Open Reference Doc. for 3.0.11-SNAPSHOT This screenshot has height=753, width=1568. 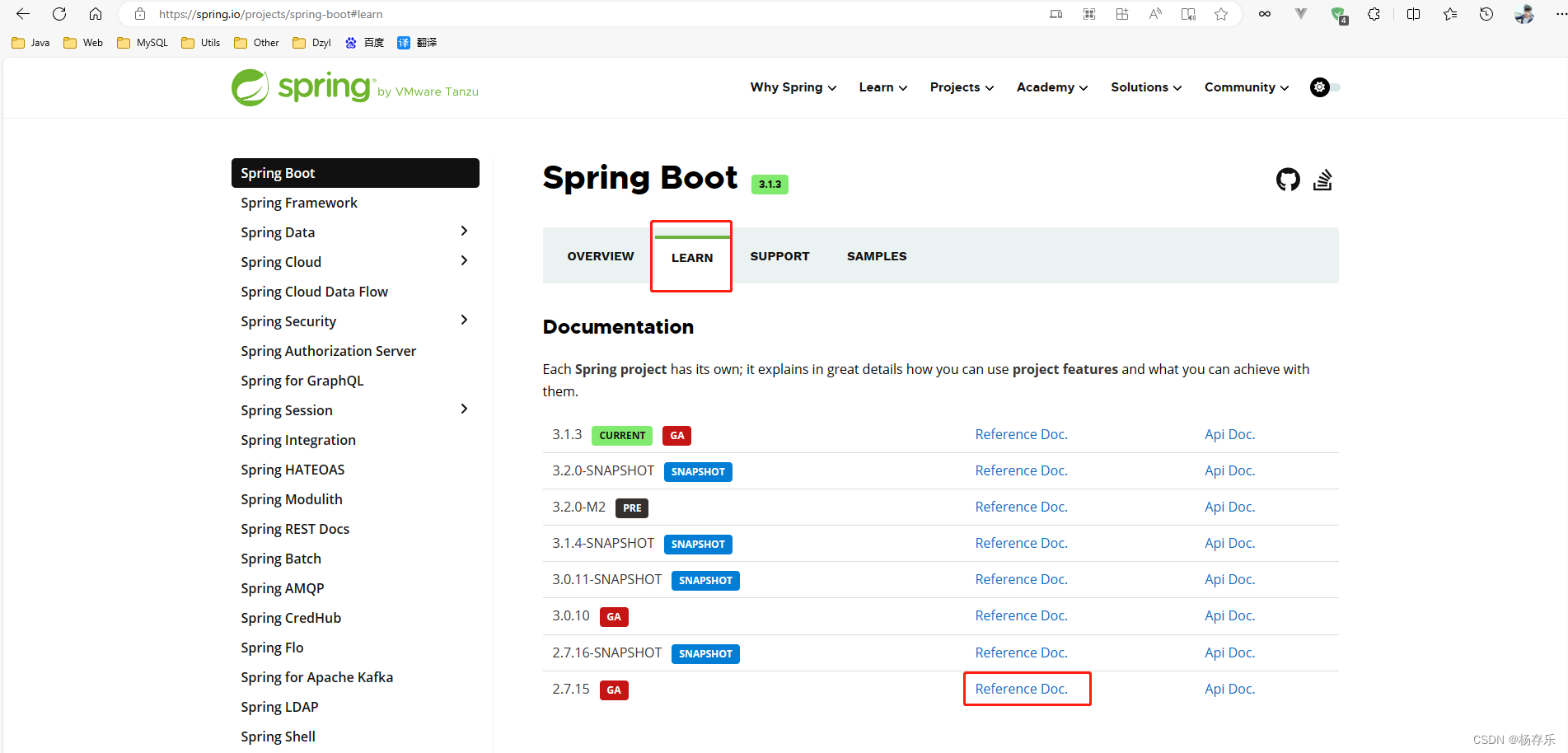[1021, 579]
